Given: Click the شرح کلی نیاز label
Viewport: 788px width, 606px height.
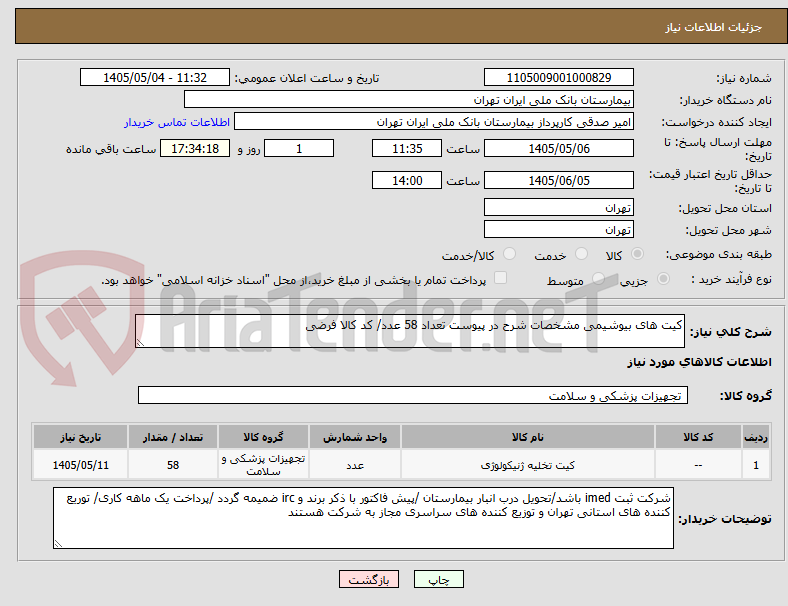Looking at the screenshot, I should 730,332.
